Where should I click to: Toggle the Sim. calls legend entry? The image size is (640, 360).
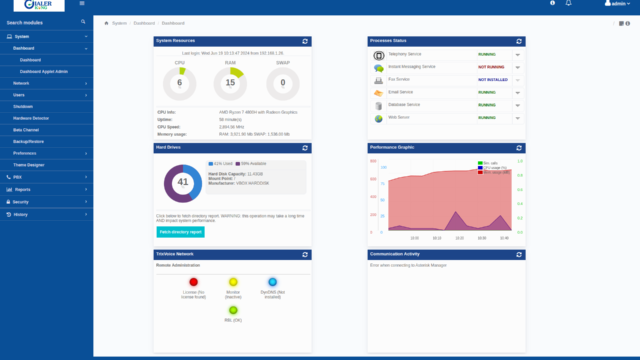[488, 163]
